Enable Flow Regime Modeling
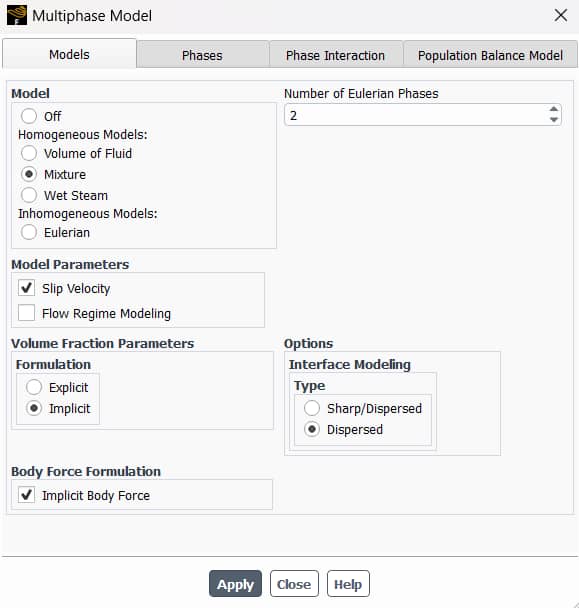Image resolution: width=579 pixels, height=608 pixels. point(26,313)
